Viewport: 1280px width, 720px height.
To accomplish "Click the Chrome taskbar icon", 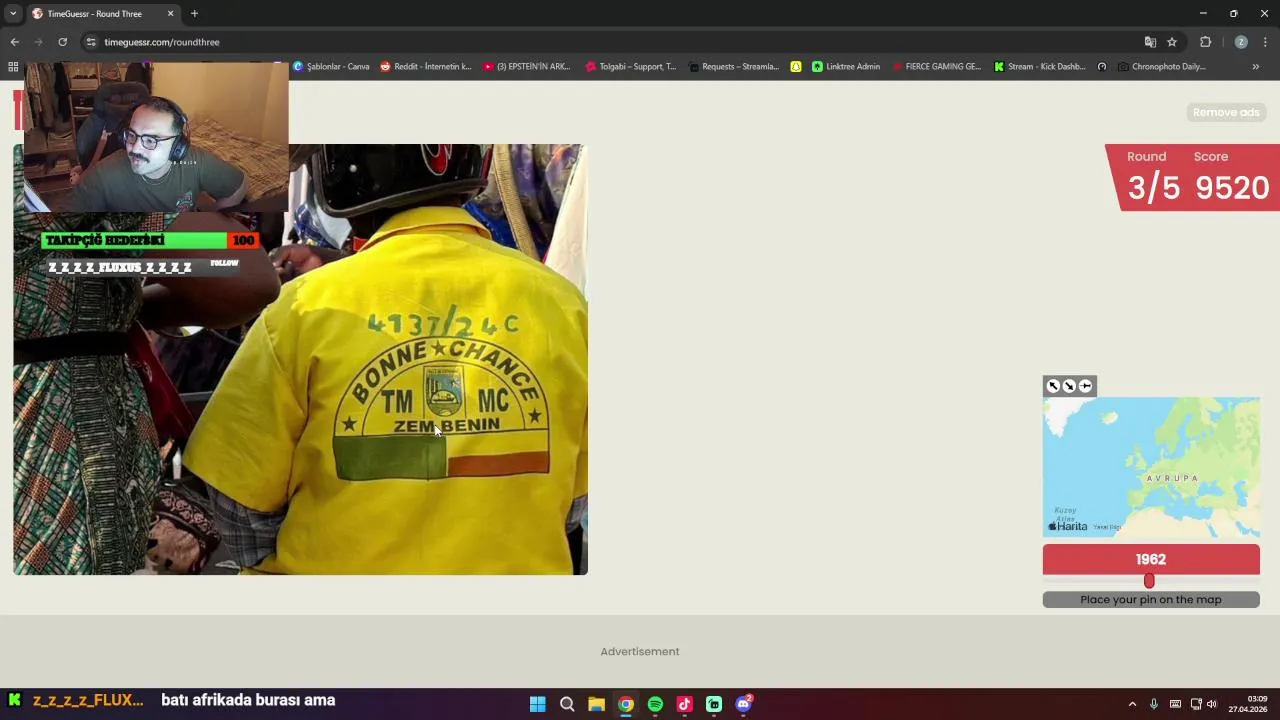I will tap(625, 704).
